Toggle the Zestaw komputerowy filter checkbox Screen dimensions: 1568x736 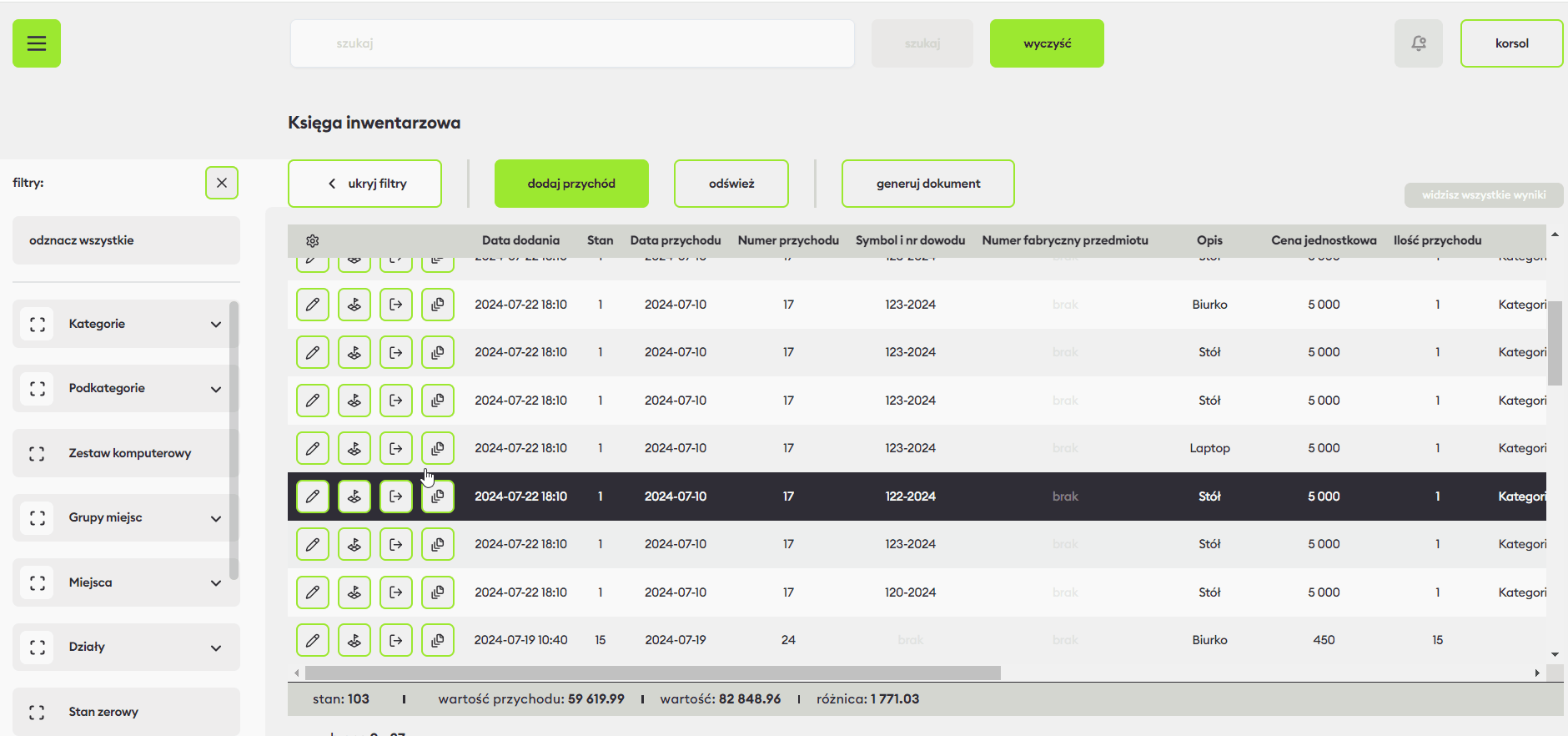(37, 454)
